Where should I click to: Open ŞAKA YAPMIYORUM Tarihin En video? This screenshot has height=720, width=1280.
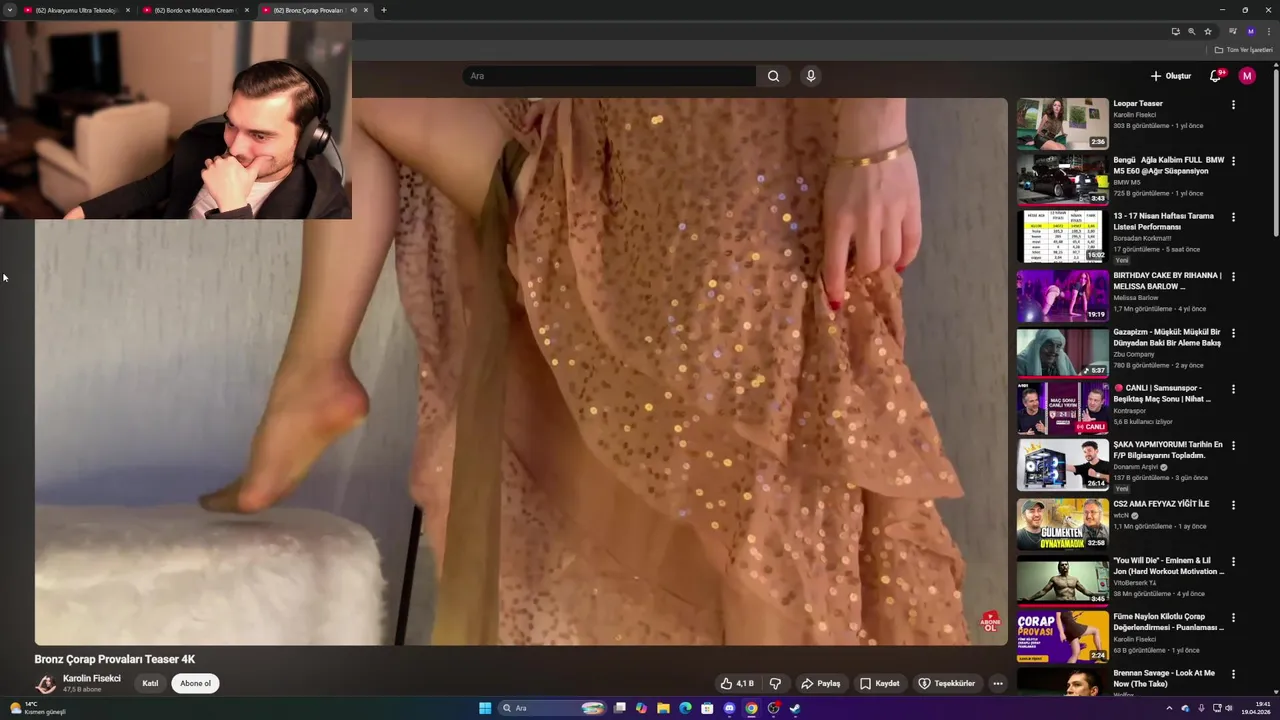1167,449
